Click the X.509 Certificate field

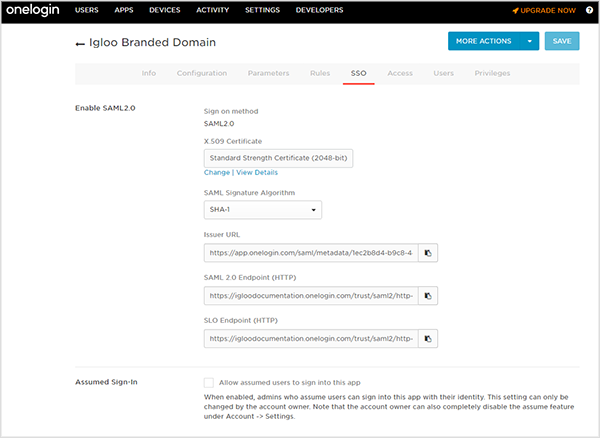[278, 158]
